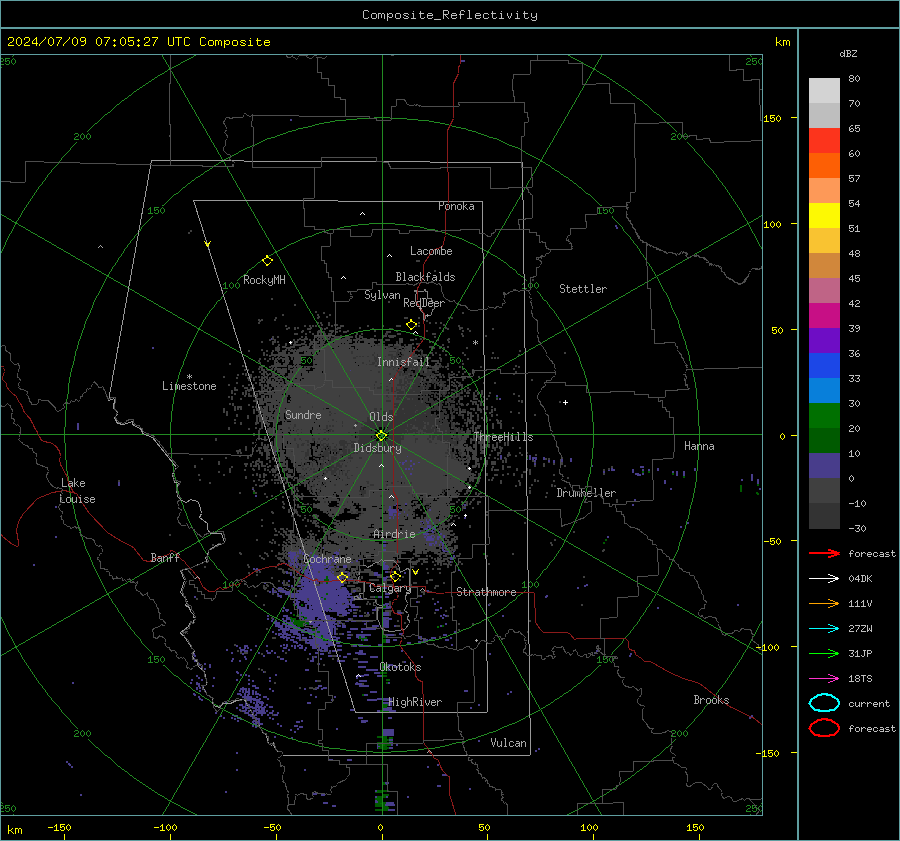Click the bright yellow dBZ swatch
This screenshot has width=900, height=841.
(x=824, y=216)
